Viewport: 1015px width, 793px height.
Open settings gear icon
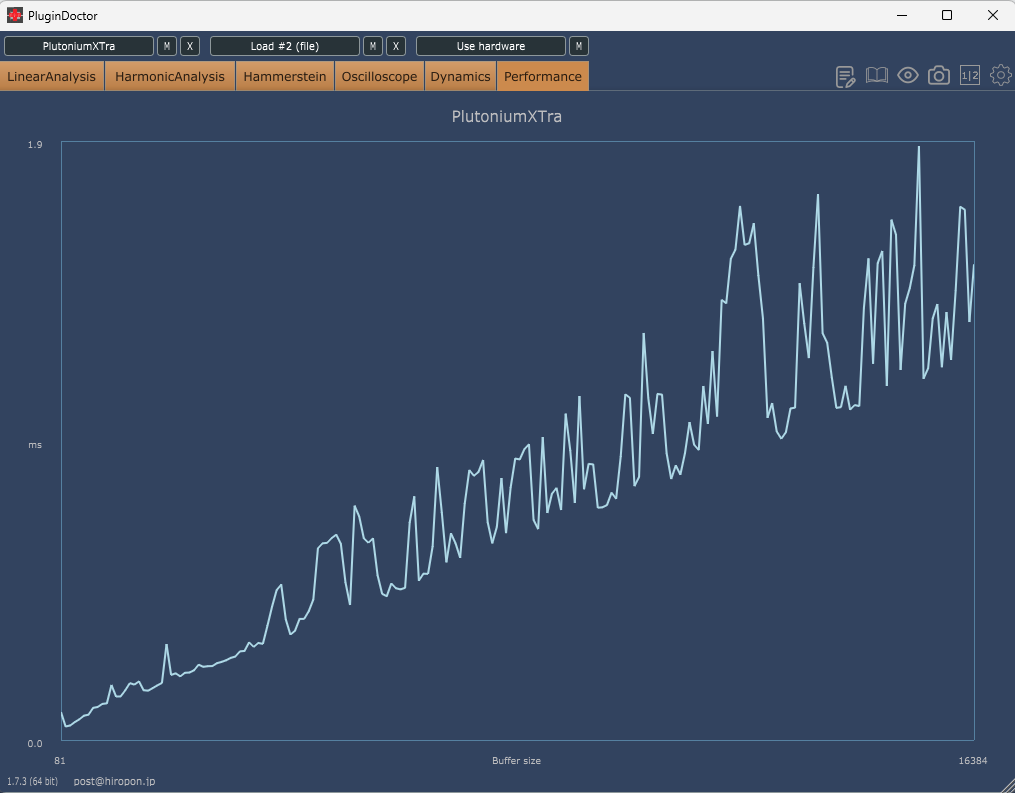[x=1001, y=75]
